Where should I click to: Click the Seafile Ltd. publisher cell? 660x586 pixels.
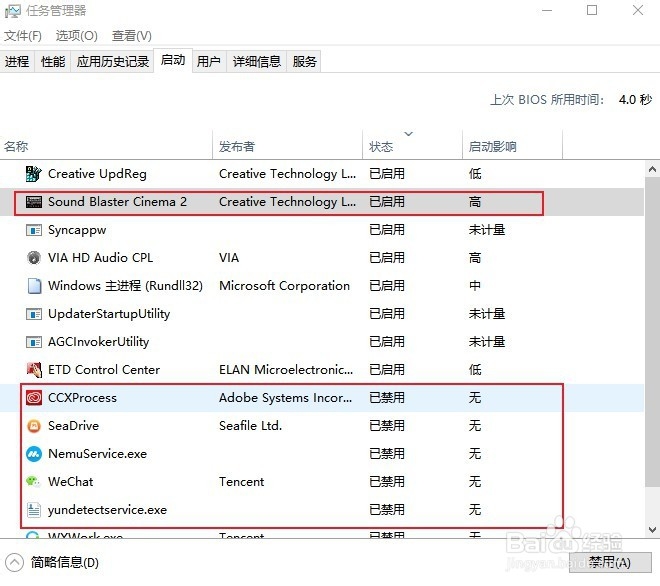click(250, 426)
